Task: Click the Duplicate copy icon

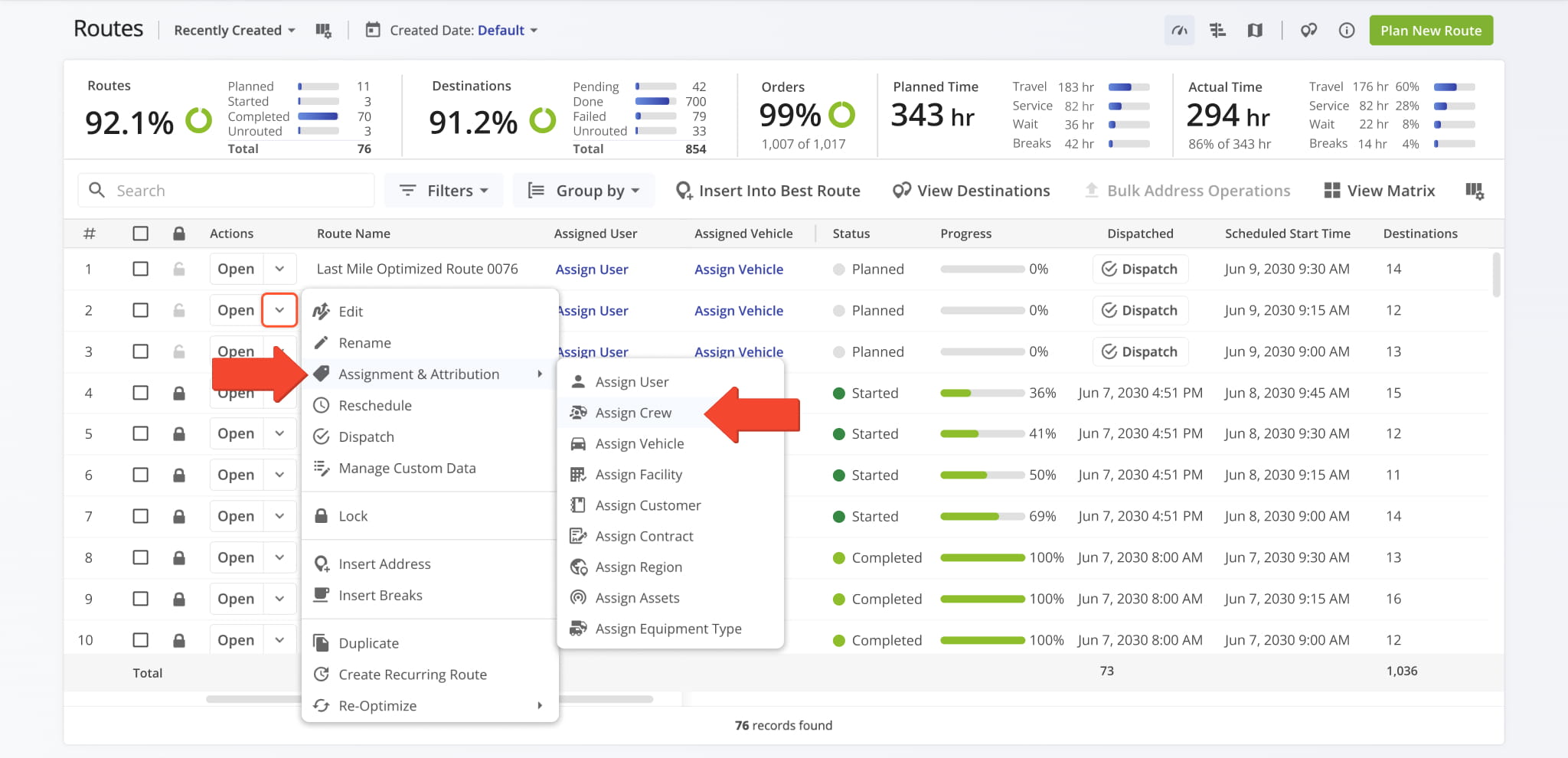Action: [x=322, y=642]
